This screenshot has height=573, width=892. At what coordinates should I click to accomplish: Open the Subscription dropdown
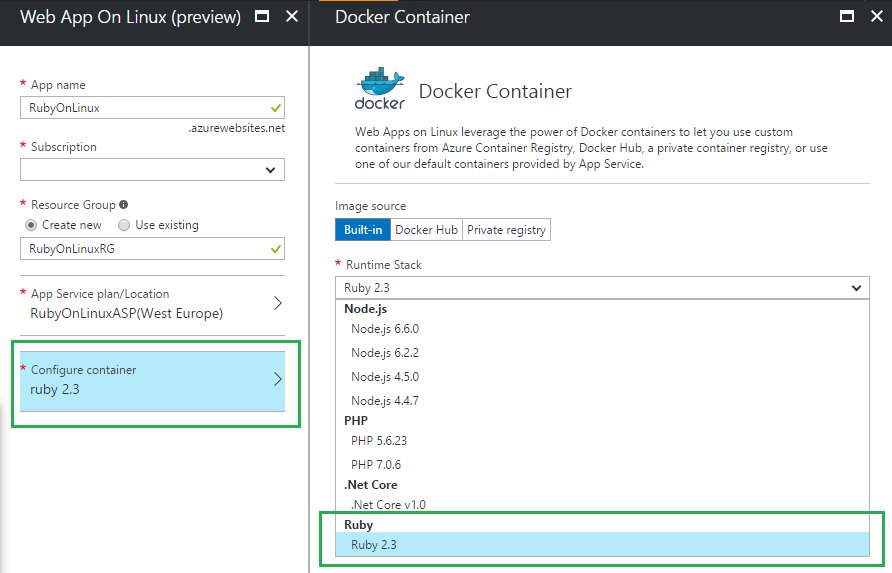[x=152, y=170]
